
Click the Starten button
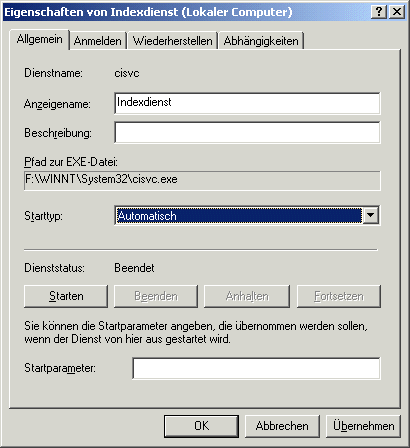coord(66,296)
